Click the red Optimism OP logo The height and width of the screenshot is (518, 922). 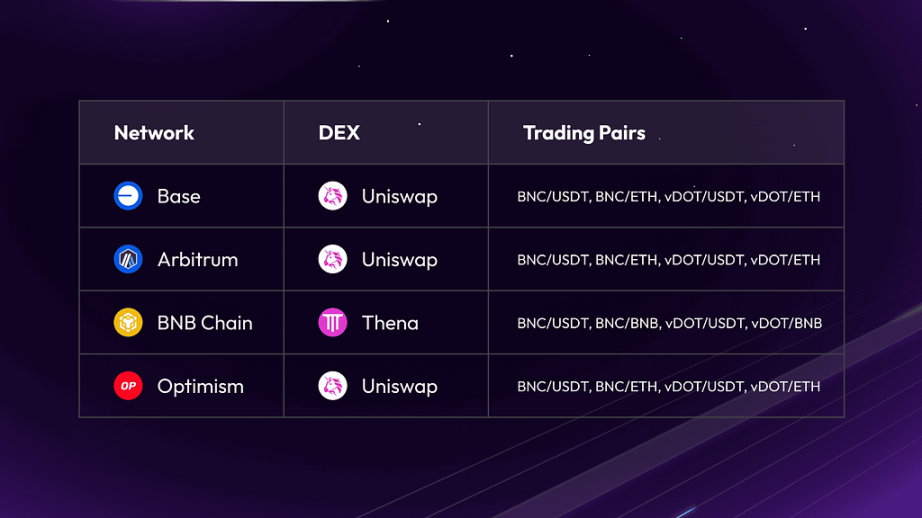tap(128, 386)
